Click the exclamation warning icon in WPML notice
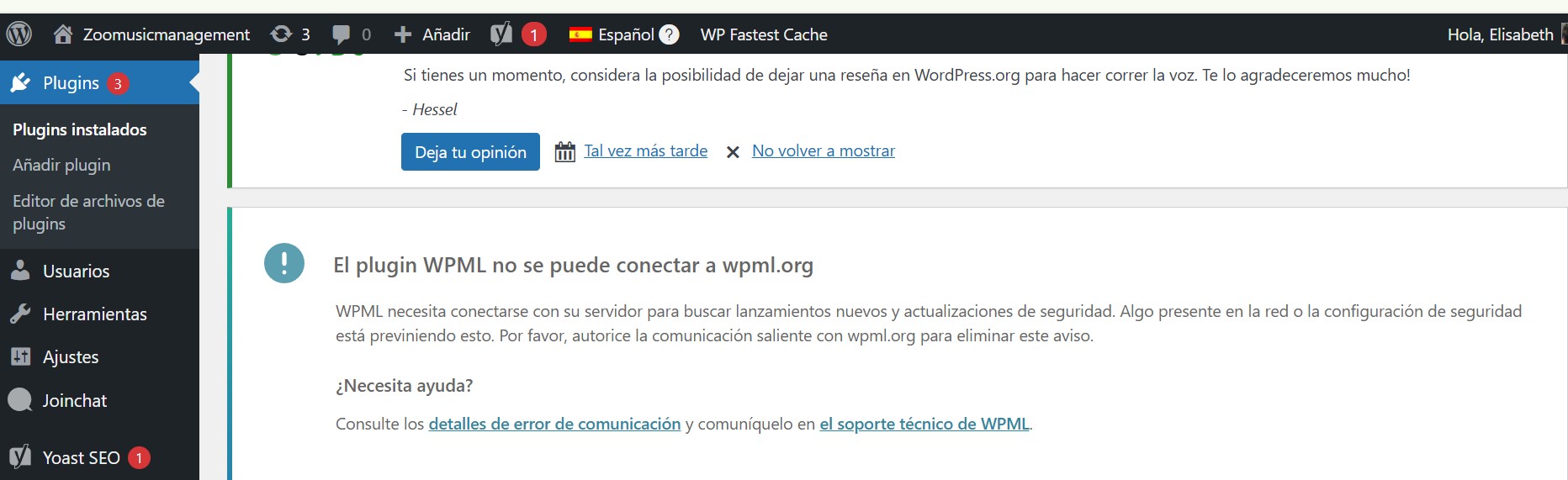 click(x=284, y=263)
